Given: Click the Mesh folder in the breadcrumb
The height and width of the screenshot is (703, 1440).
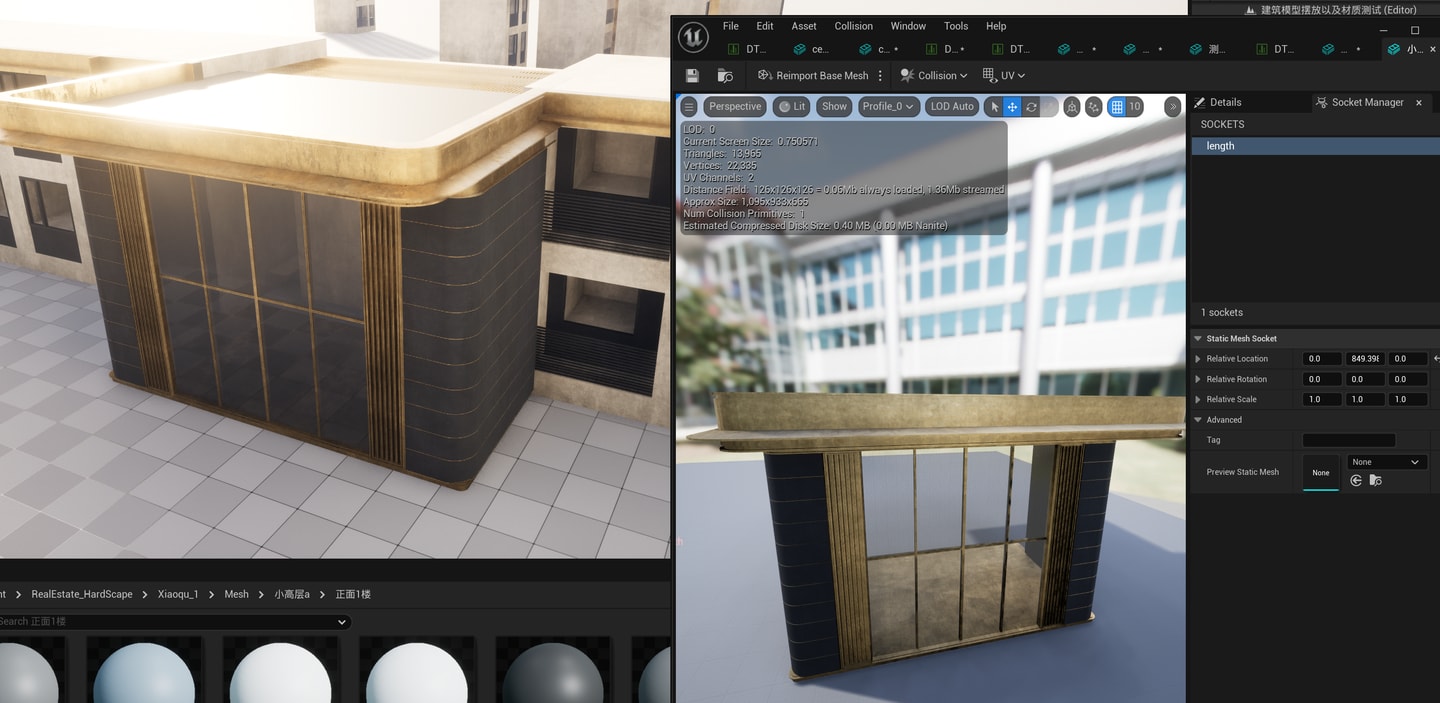Looking at the screenshot, I should click(236, 594).
